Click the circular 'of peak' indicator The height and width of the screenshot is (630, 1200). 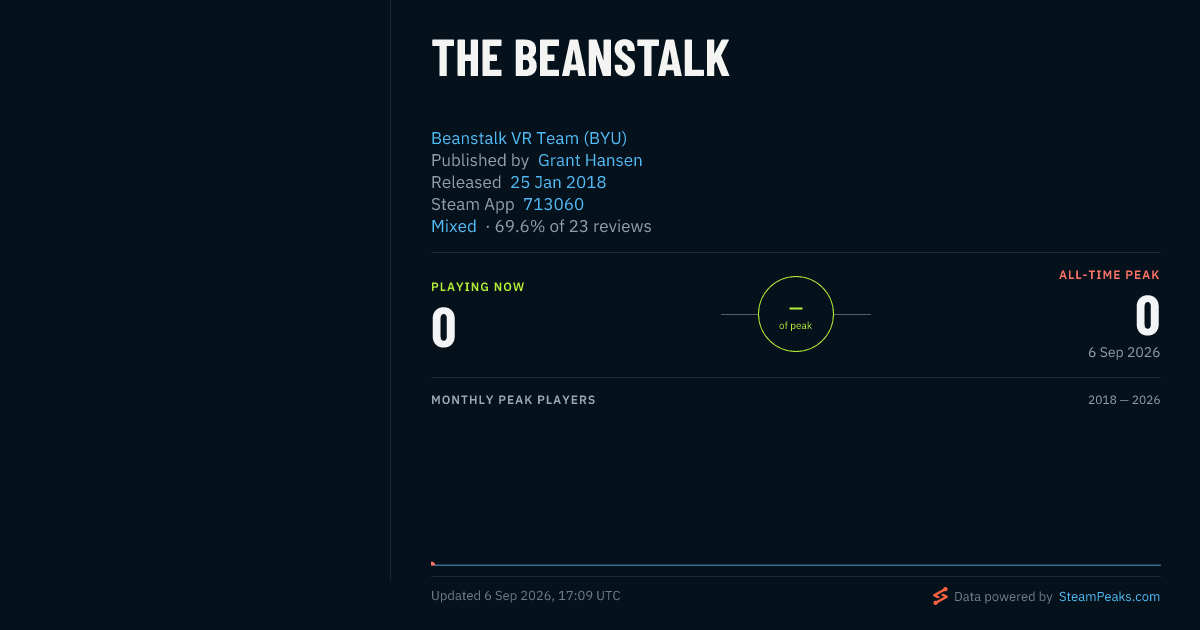point(796,314)
